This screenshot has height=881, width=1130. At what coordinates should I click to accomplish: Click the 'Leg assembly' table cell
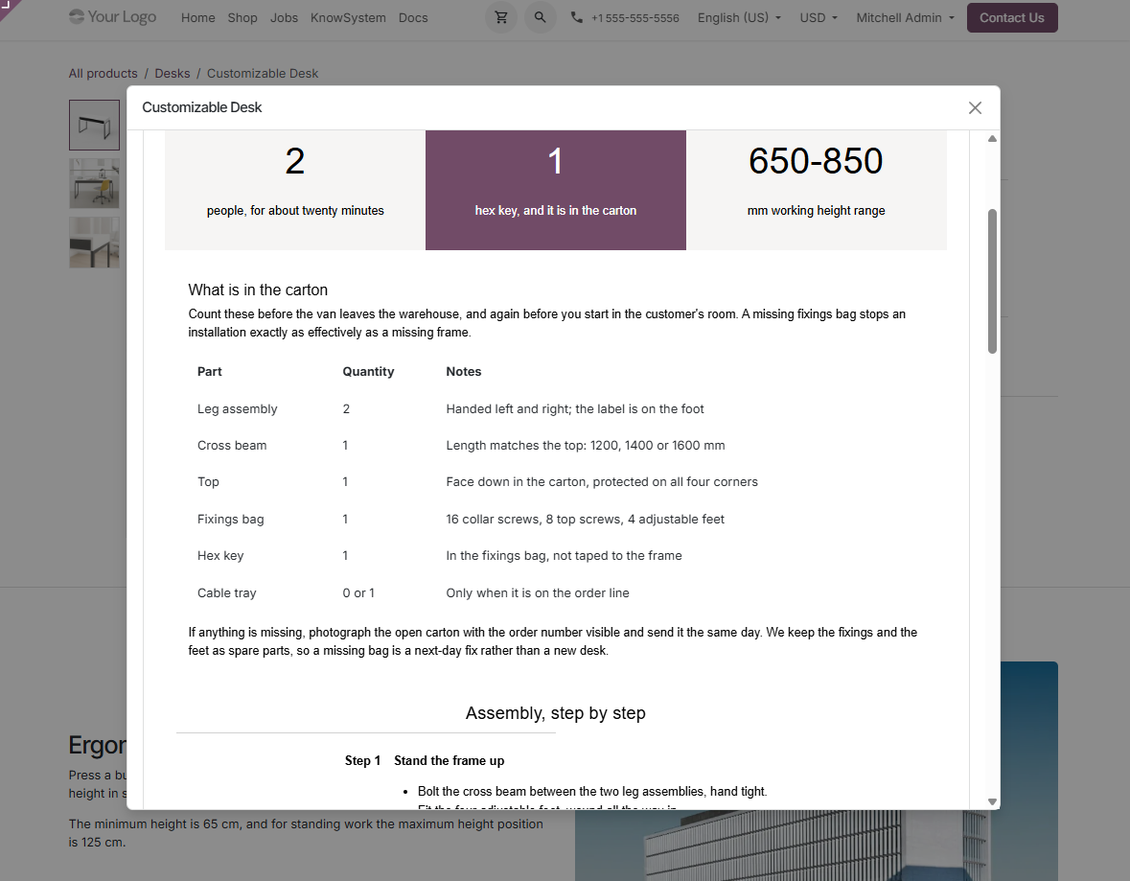click(x=237, y=409)
